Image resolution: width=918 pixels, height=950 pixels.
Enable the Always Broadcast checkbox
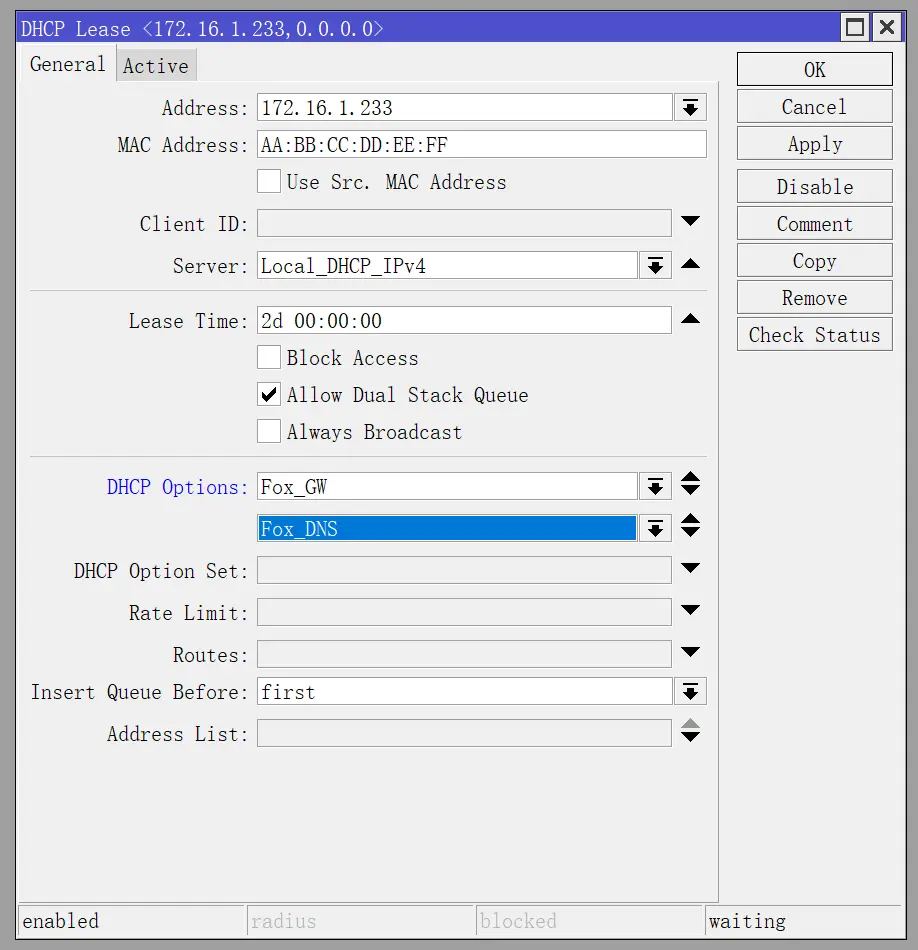268,431
